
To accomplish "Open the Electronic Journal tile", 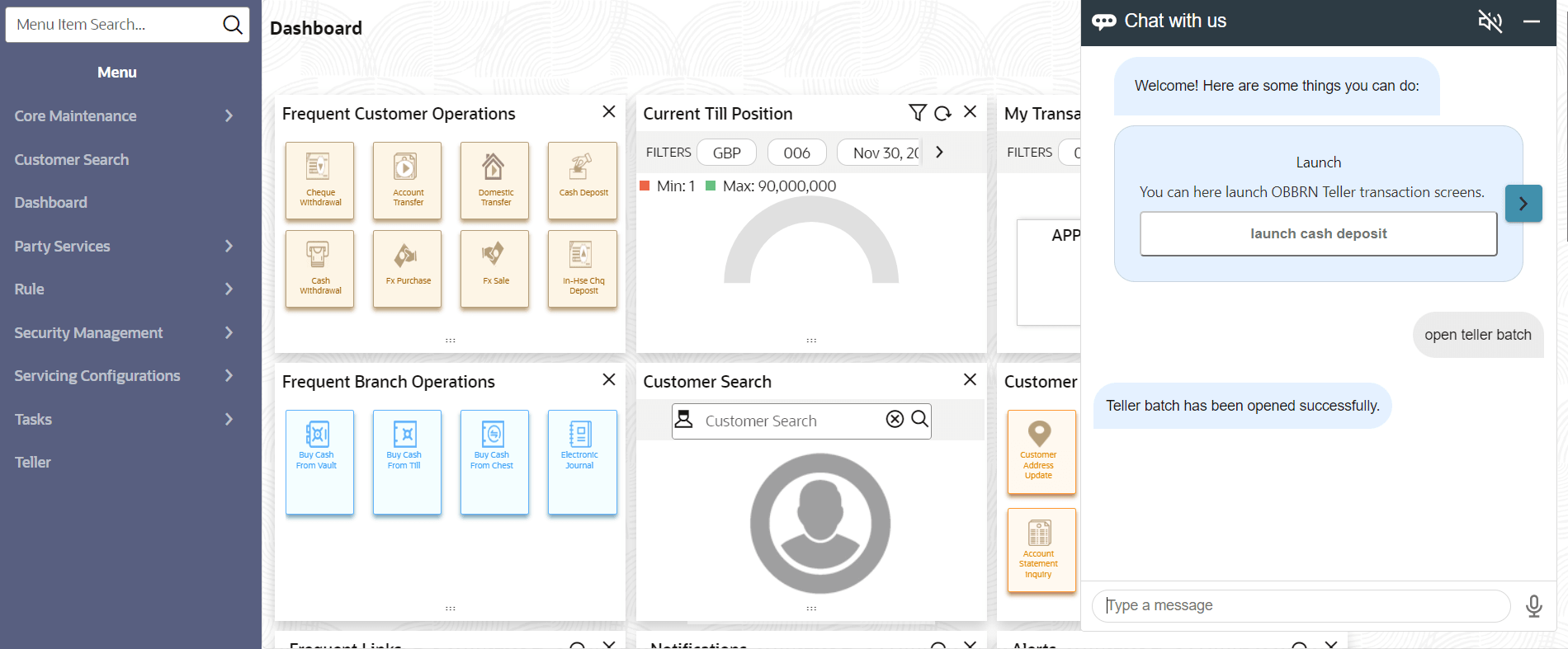I will [x=583, y=462].
